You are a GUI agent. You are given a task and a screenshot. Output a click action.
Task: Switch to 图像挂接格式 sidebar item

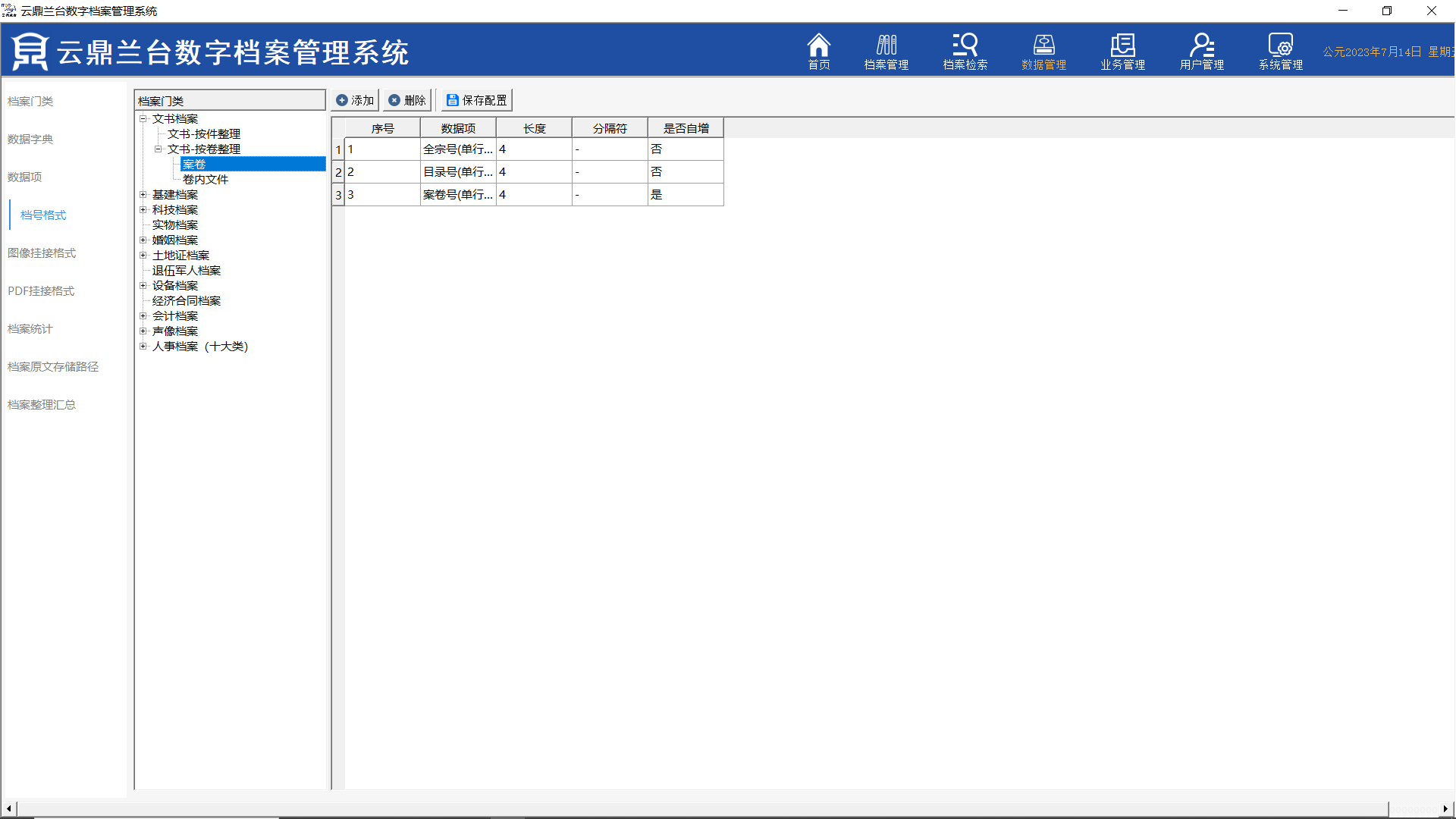coord(42,253)
